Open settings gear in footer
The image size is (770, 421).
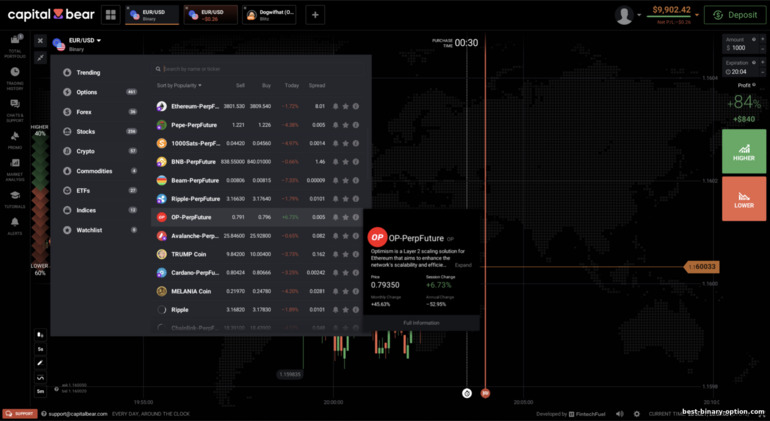[x=636, y=414]
